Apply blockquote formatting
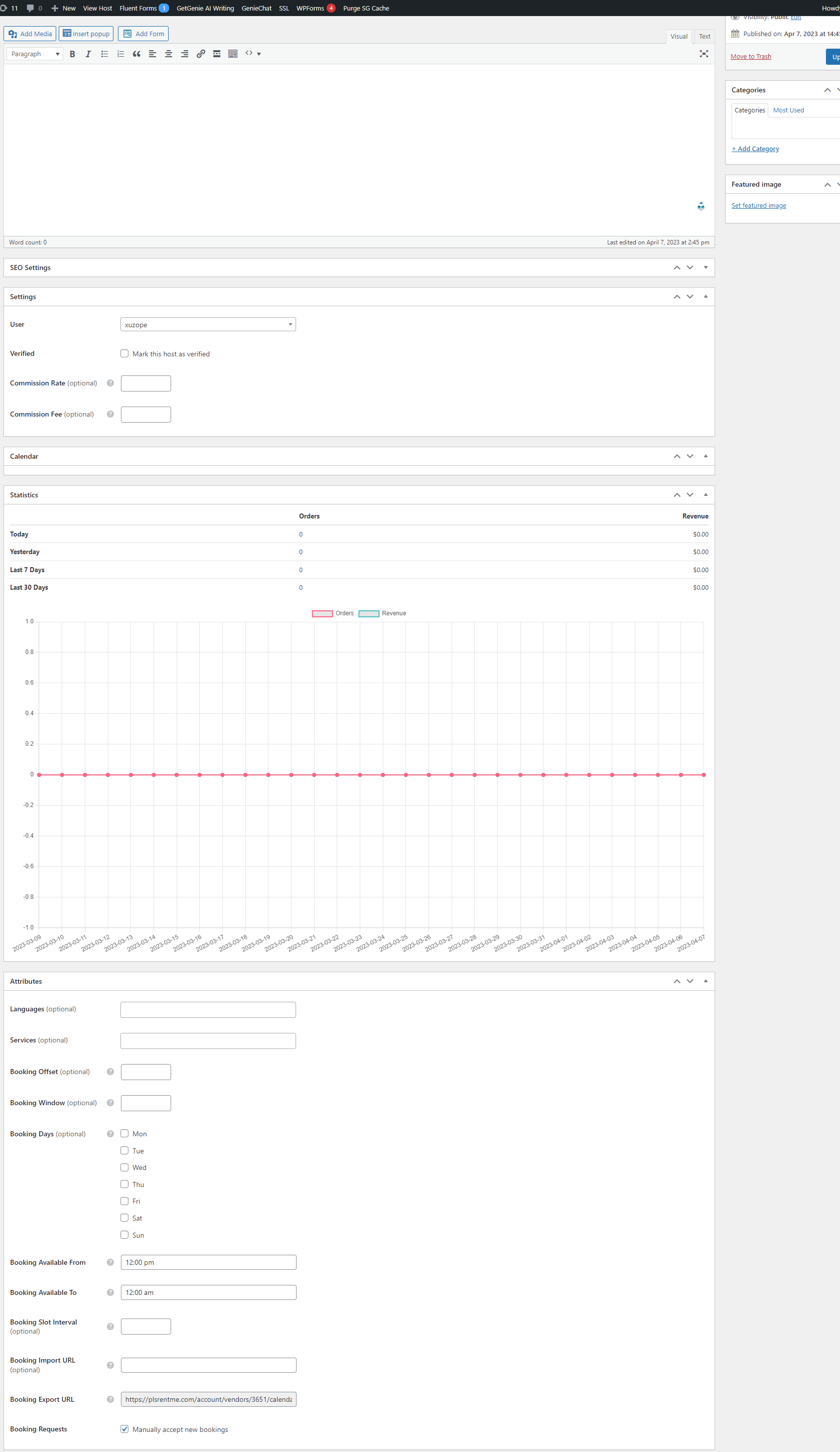The width and height of the screenshot is (840, 1452). click(x=136, y=54)
